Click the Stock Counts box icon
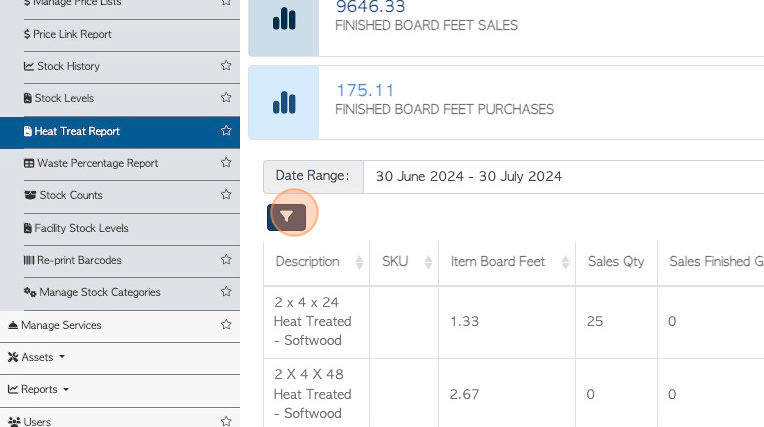Screen dimensions: 764x427 point(30,195)
